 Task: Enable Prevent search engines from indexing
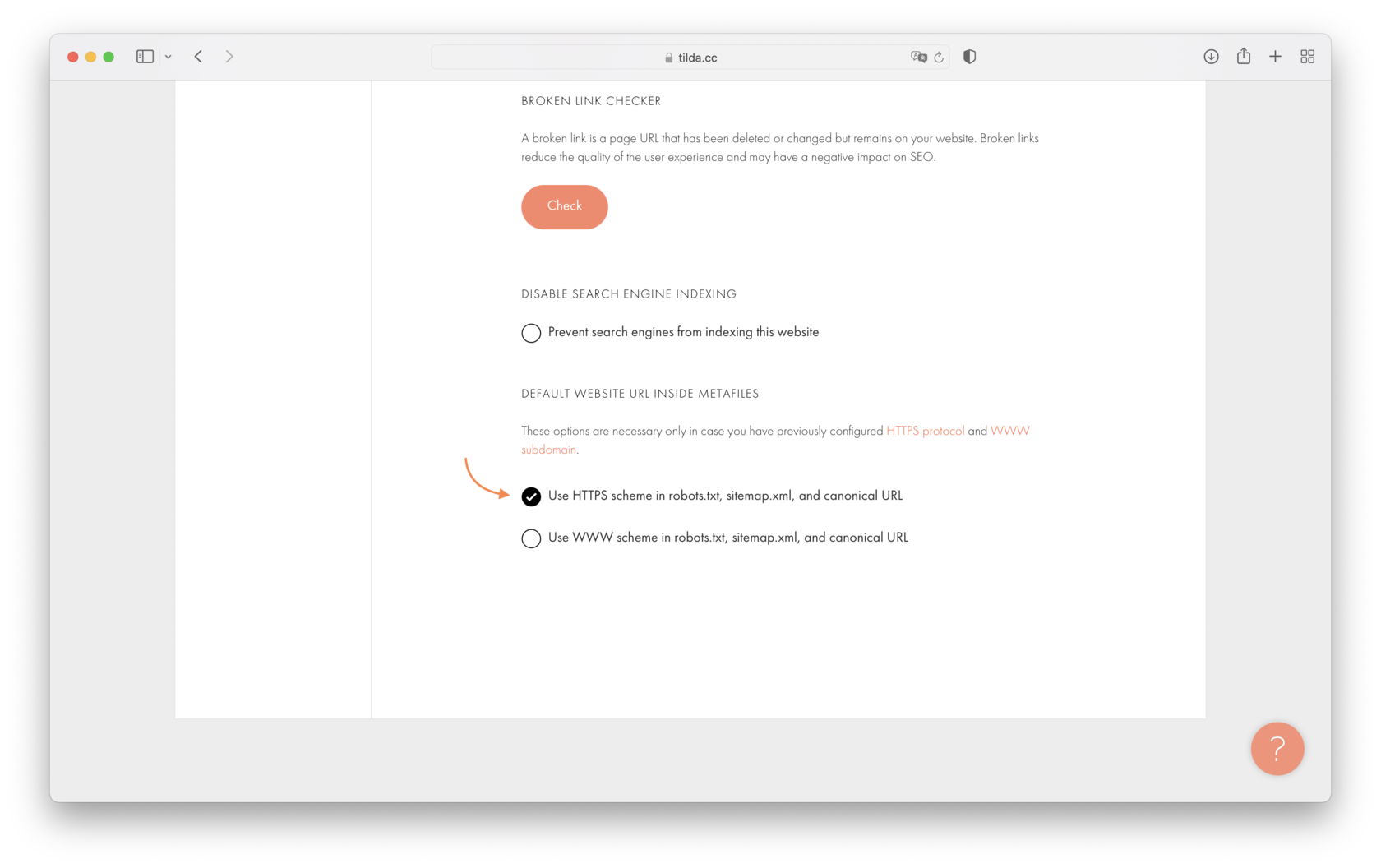point(531,333)
